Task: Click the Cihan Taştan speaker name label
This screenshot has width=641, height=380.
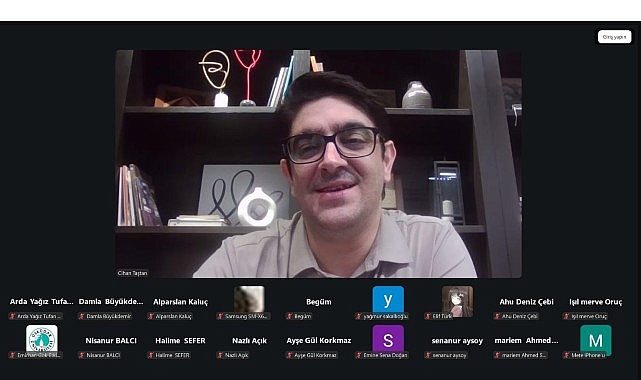Action: pyautogui.click(x=132, y=273)
